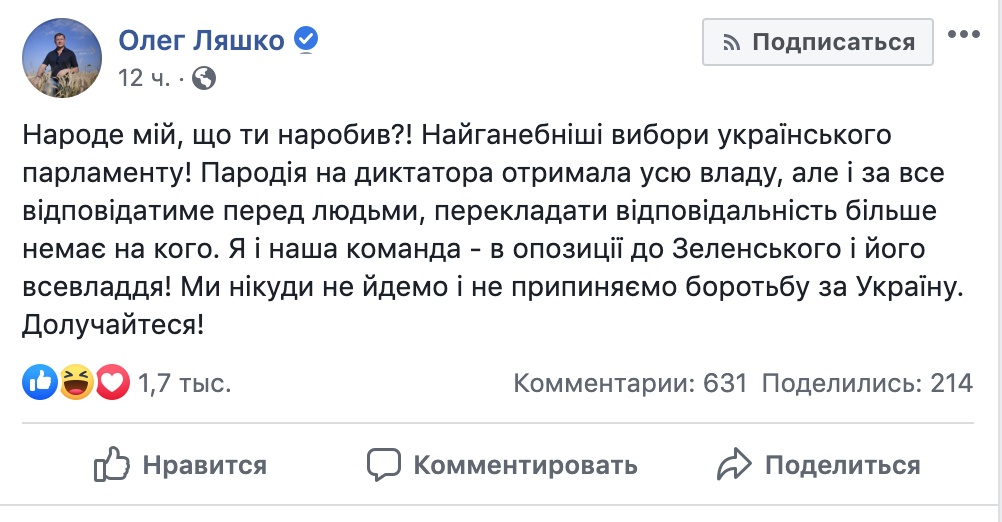Screen dimensions: 1002x522
Task: Open the three-dot post options menu
Action: (x=964, y=35)
